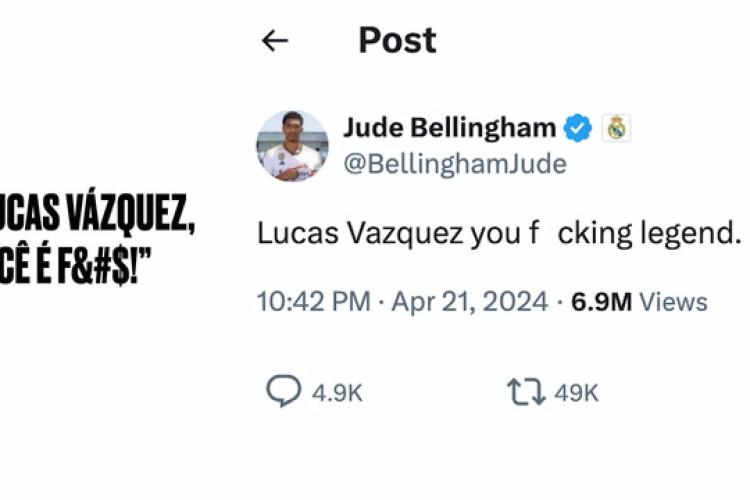The width and height of the screenshot is (750, 500).
Task: Click the 4.9K reply count
Action: (x=337, y=393)
